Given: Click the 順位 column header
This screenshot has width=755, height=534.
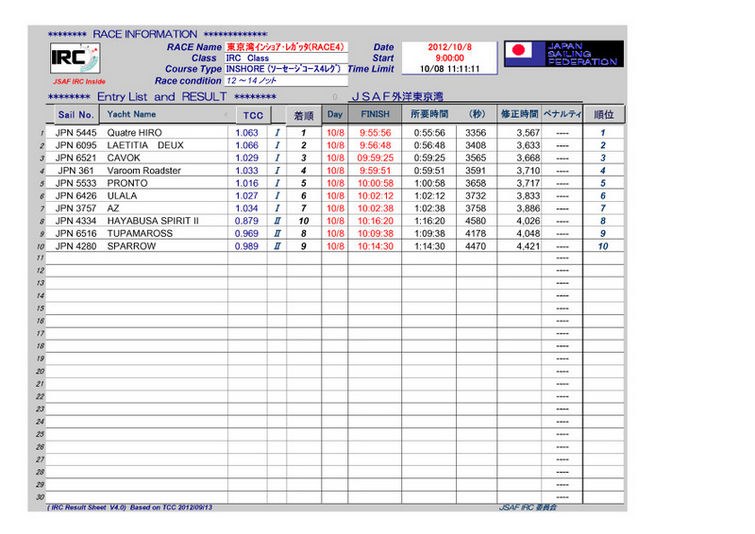Looking at the screenshot, I should (x=604, y=115).
